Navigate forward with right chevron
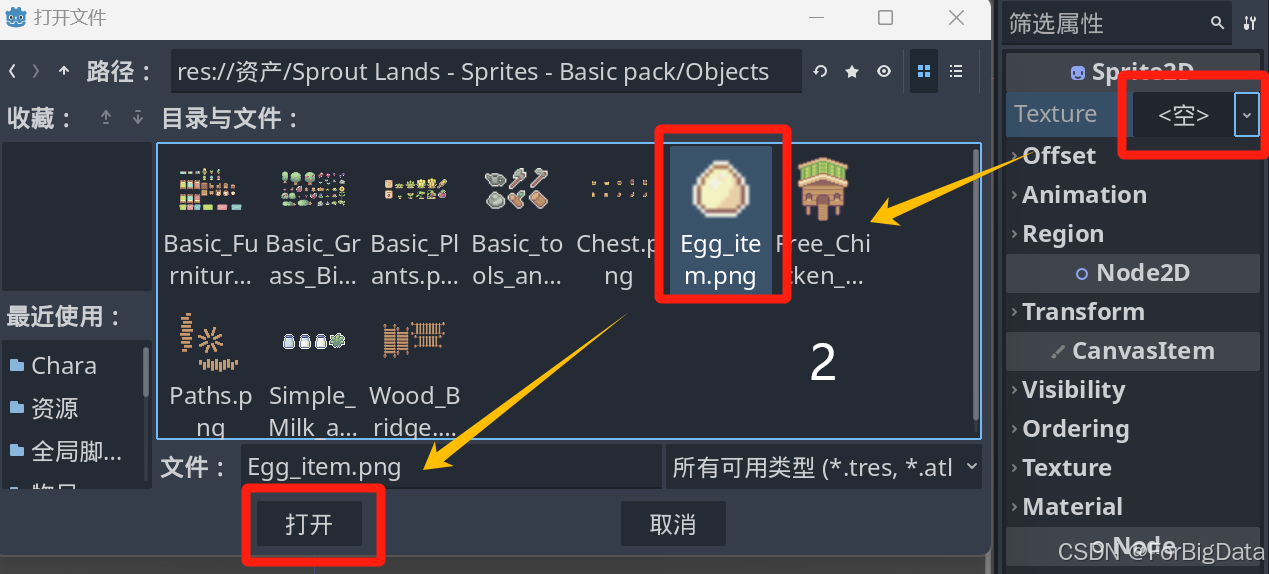 click(37, 71)
